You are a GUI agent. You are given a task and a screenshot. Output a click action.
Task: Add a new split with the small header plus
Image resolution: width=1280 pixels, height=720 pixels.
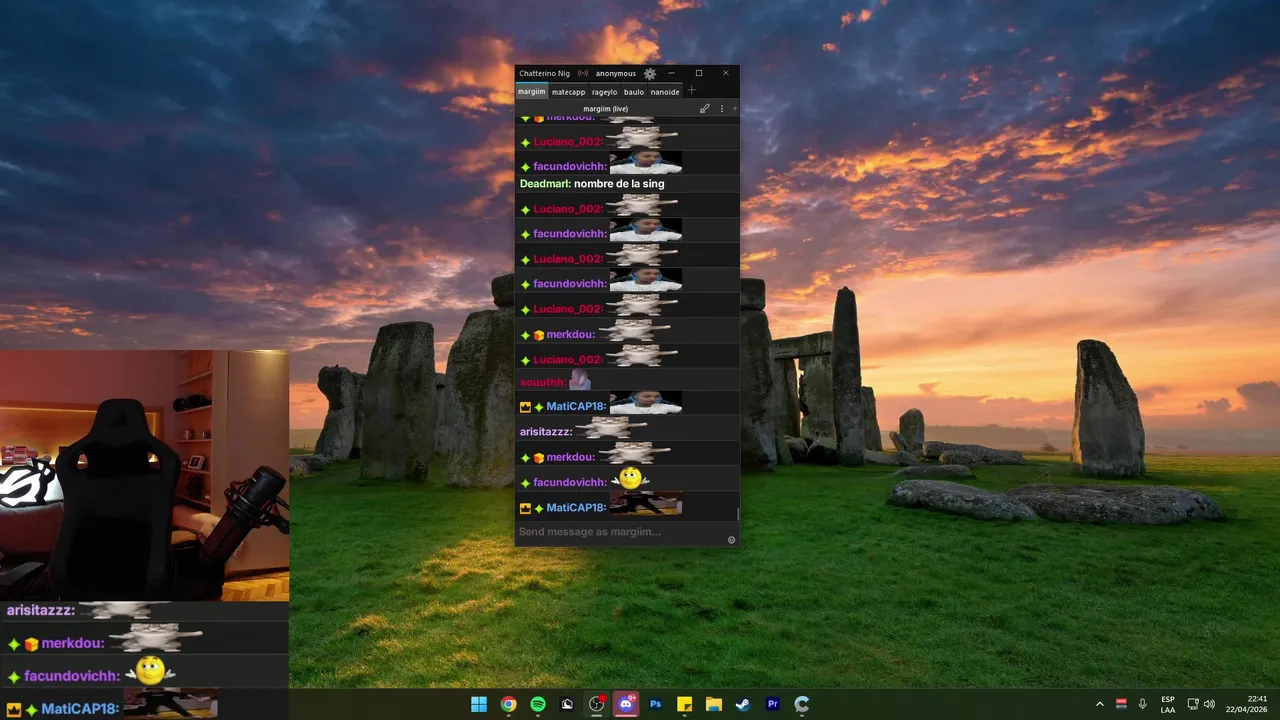point(735,108)
